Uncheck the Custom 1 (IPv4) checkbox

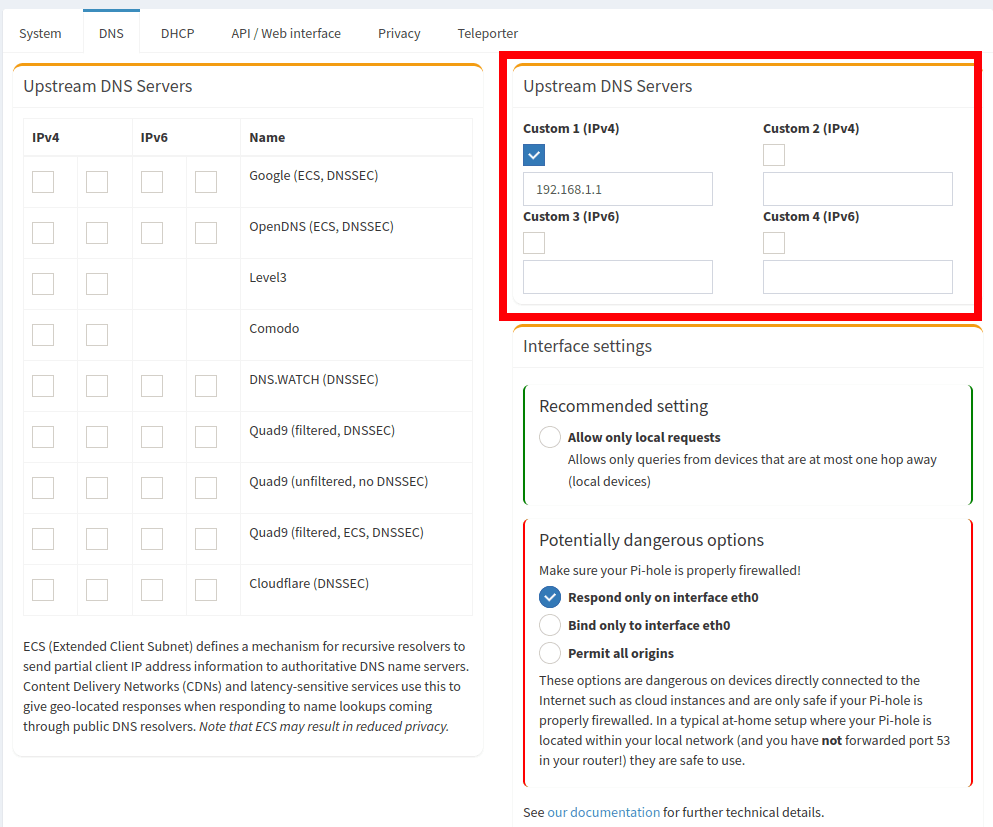click(x=533, y=155)
